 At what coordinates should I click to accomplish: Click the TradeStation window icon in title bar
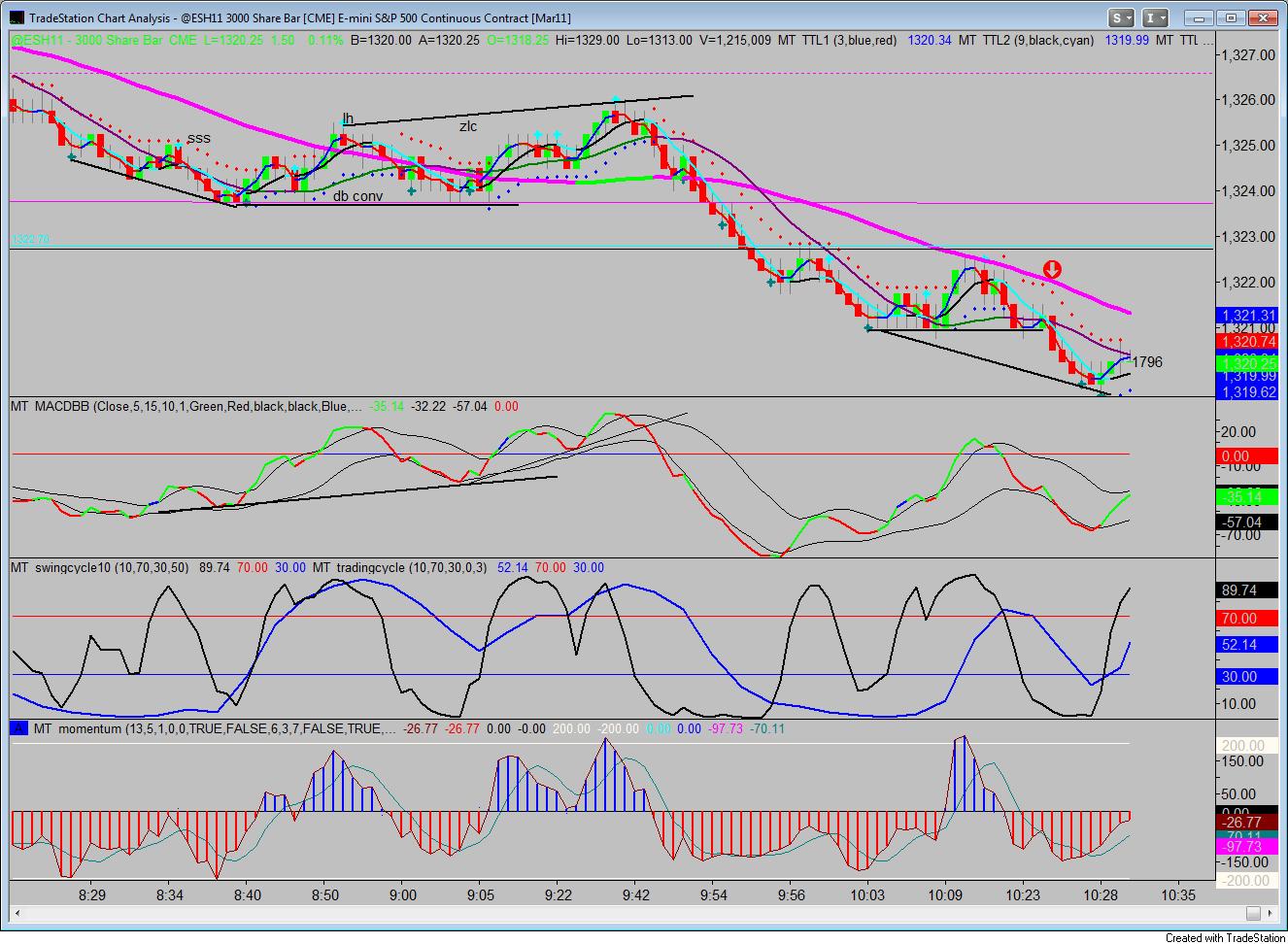16,17
